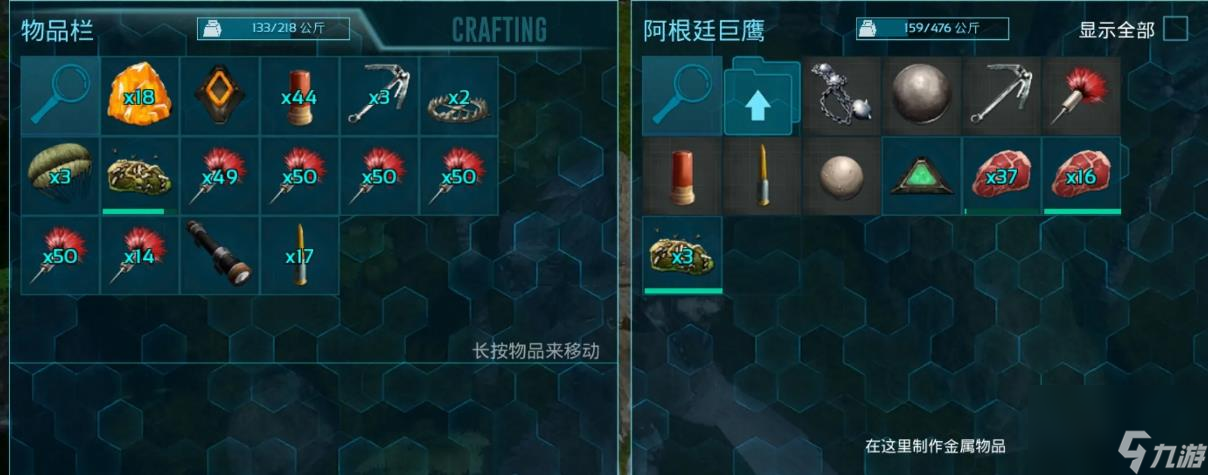Open the inventory search magnifier
The height and width of the screenshot is (475, 1208).
click(60, 95)
